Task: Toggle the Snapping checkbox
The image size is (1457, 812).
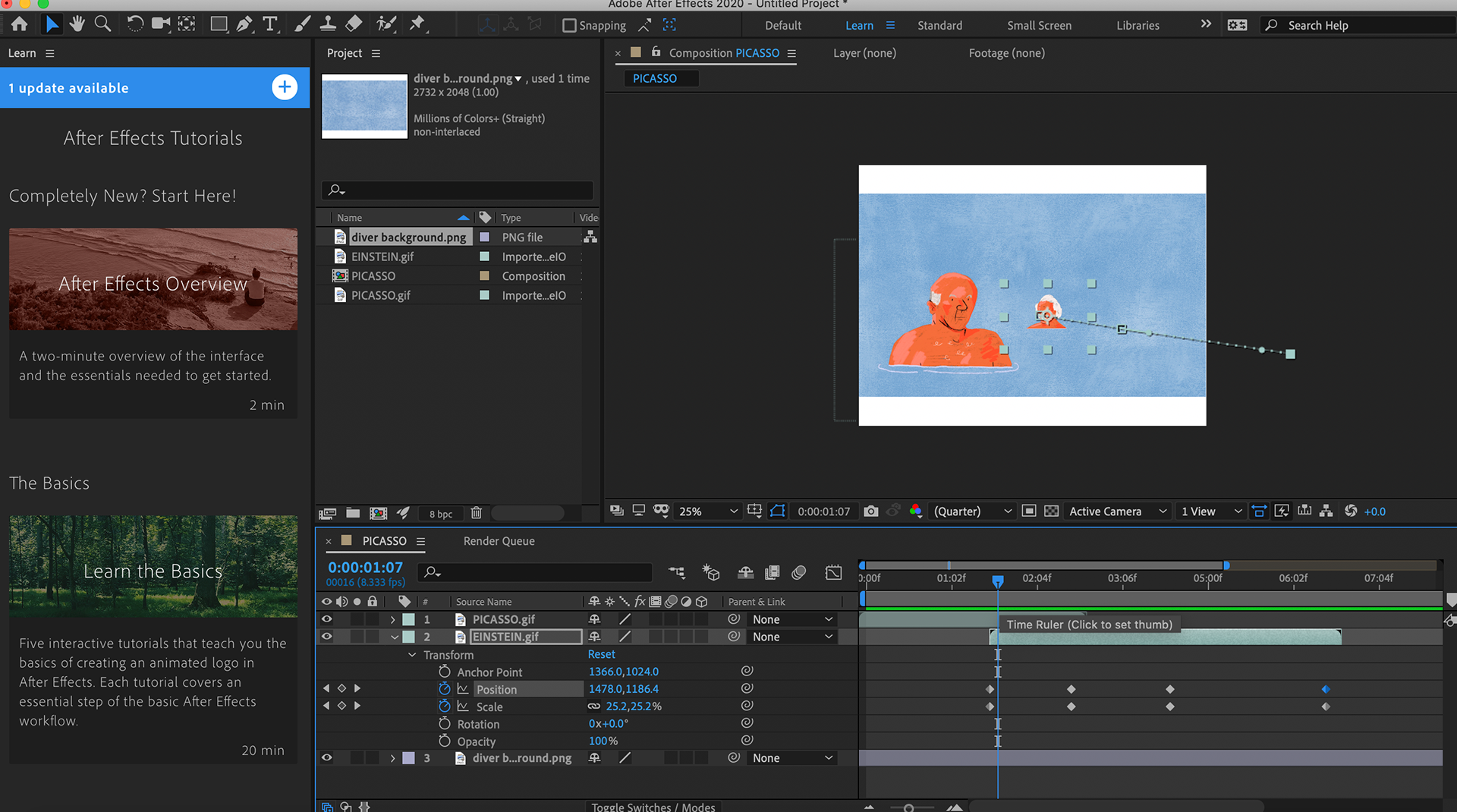Action: [x=569, y=25]
